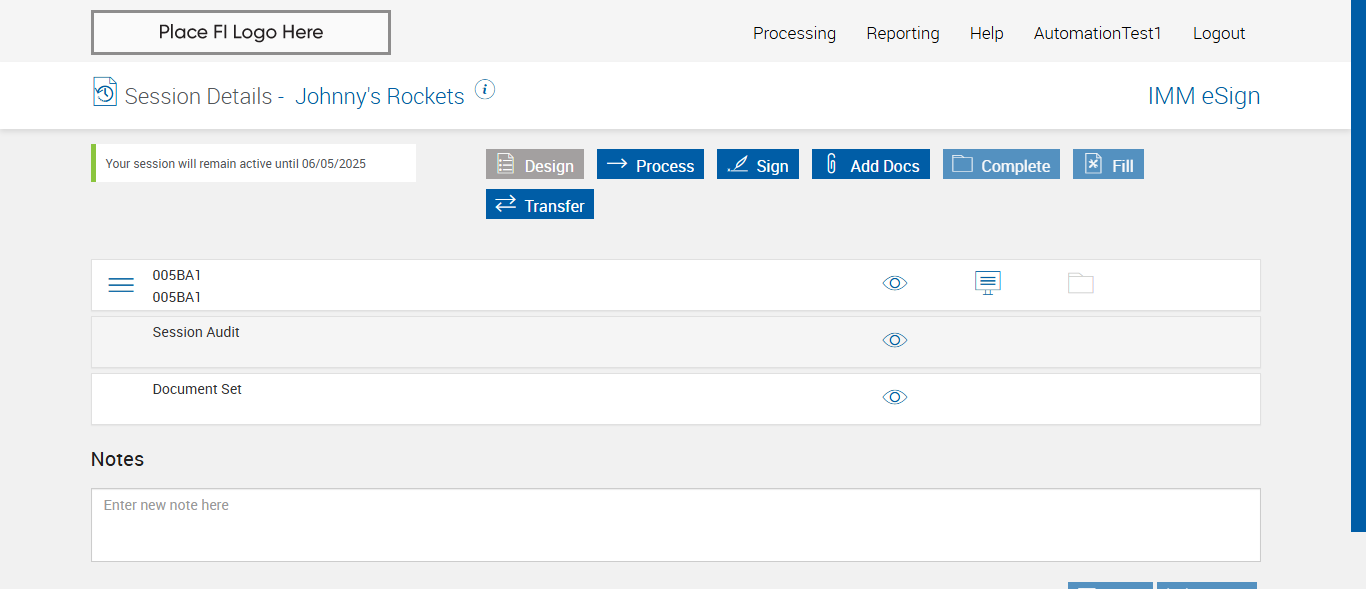The image size is (1366, 589).
Task: Open the info icon next to Johnny's Rockets
Action: point(485,90)
